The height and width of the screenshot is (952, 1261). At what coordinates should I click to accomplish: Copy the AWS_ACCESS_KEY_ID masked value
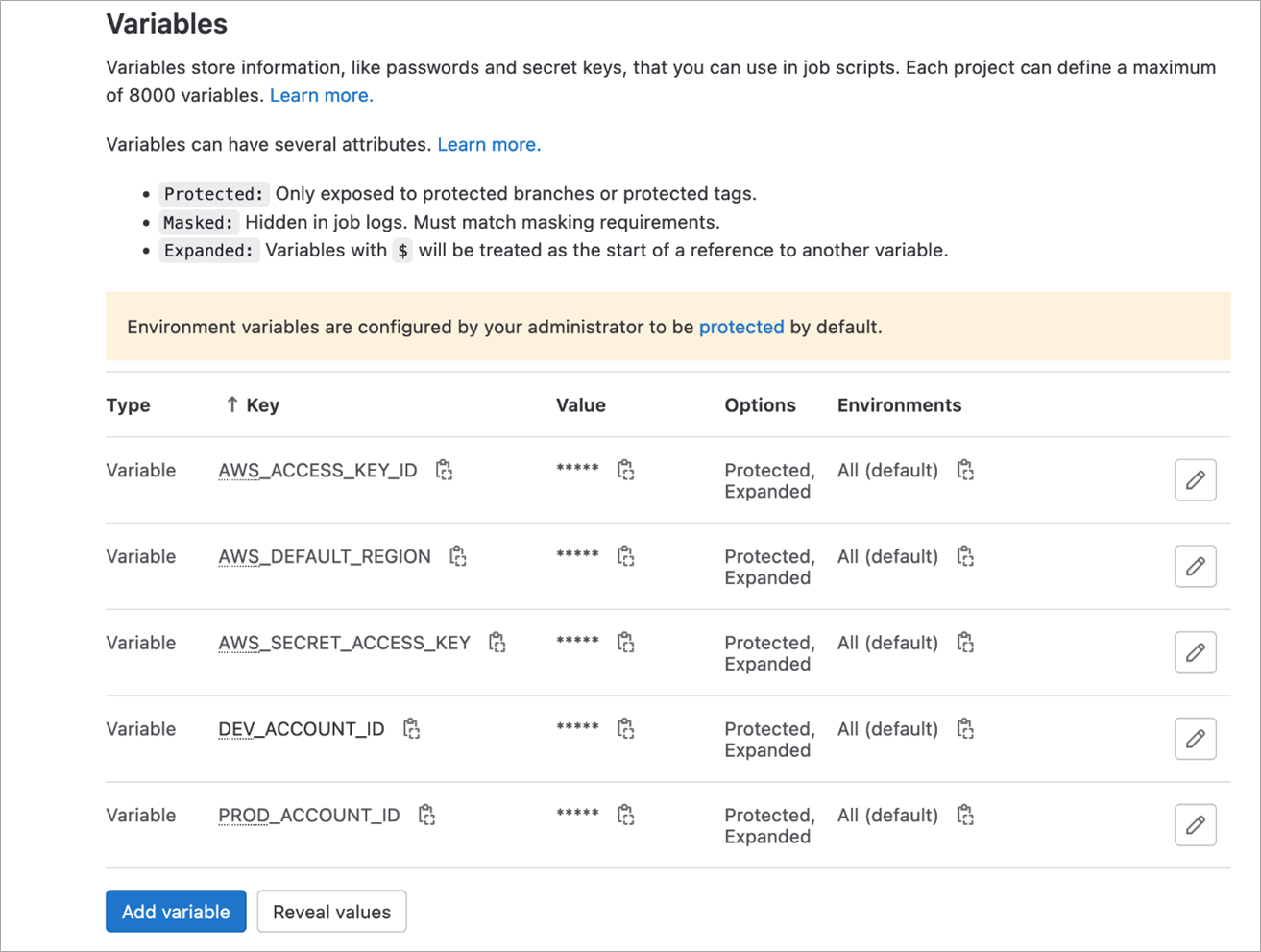(626, 470)
